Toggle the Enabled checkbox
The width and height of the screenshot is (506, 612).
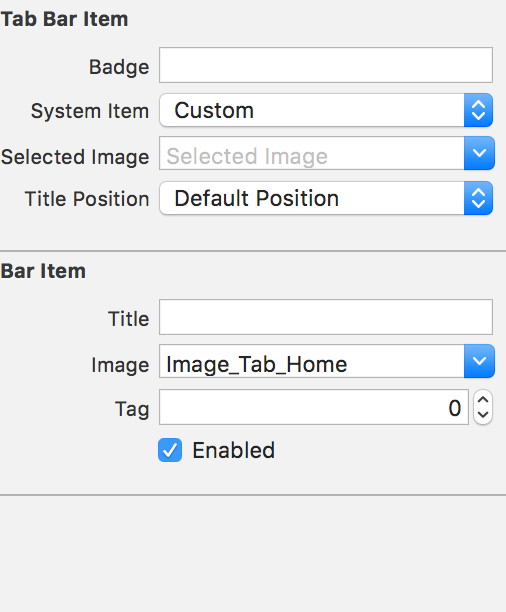[170, 450]
